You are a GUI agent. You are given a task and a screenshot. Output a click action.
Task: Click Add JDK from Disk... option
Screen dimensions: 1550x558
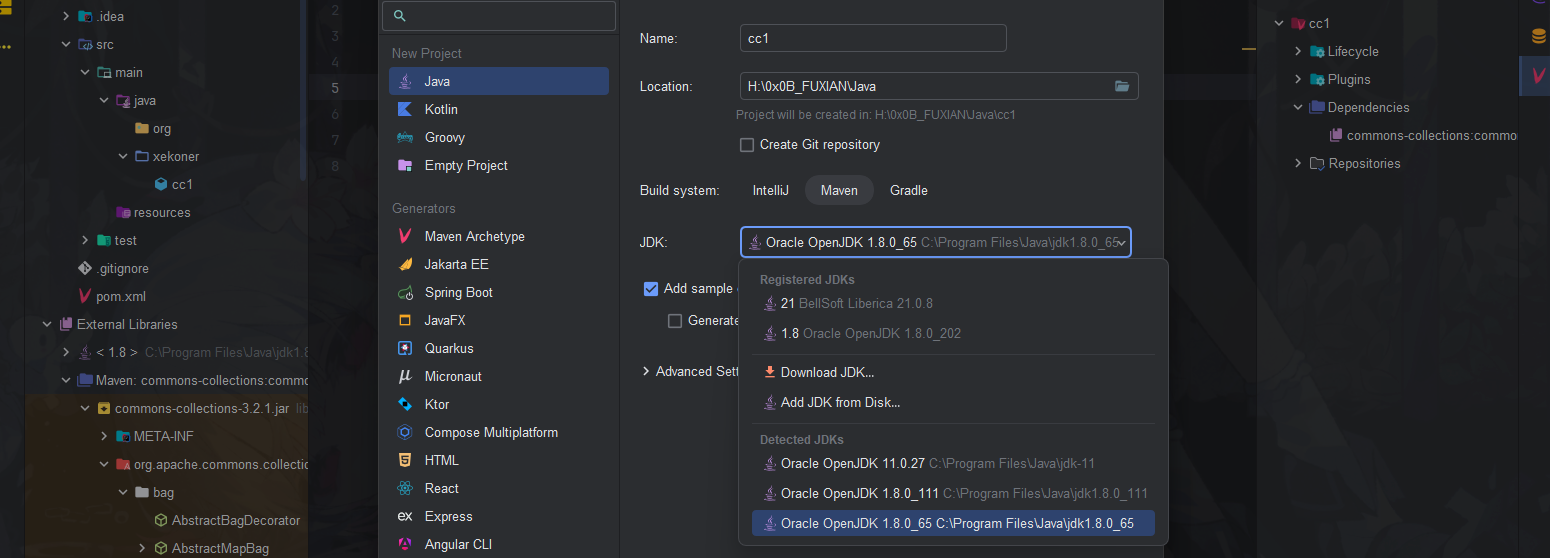pos(953,402)
